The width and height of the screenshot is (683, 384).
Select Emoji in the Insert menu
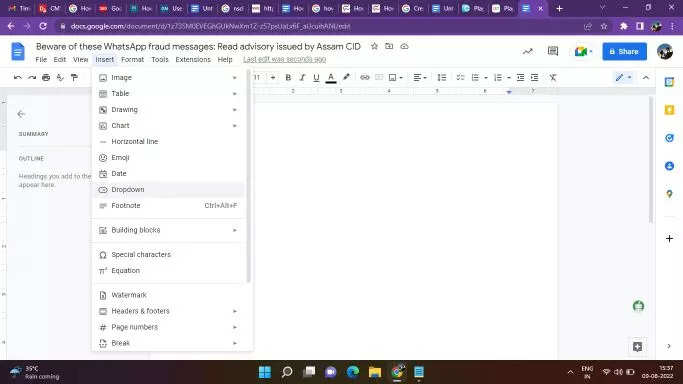169,158
